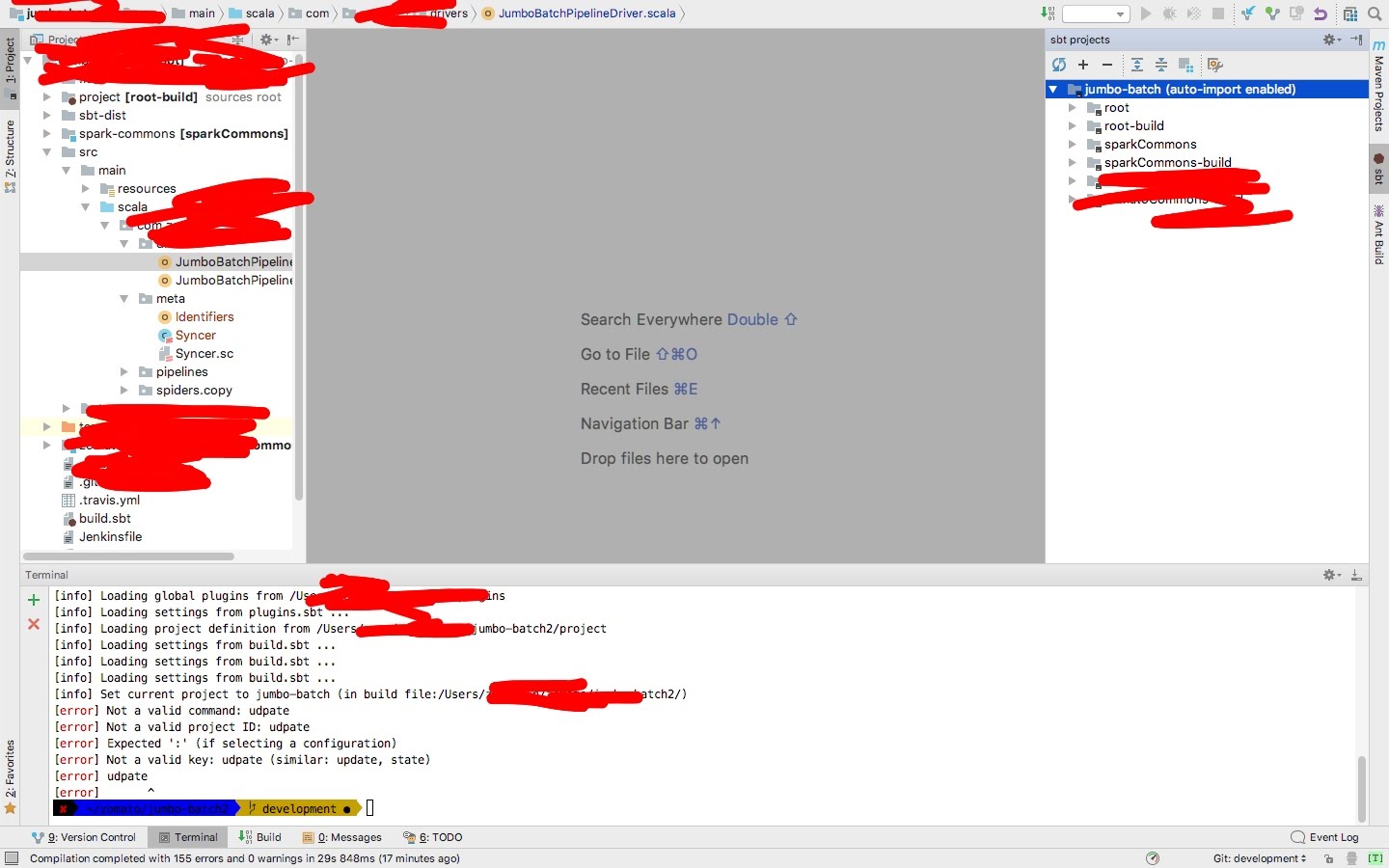
Task: Hide the sbt projects panel
Action: (1357, 40)
